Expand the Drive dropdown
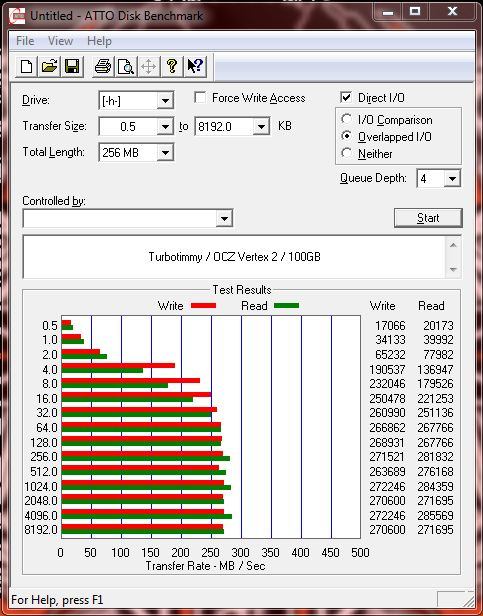 (165, 101)
